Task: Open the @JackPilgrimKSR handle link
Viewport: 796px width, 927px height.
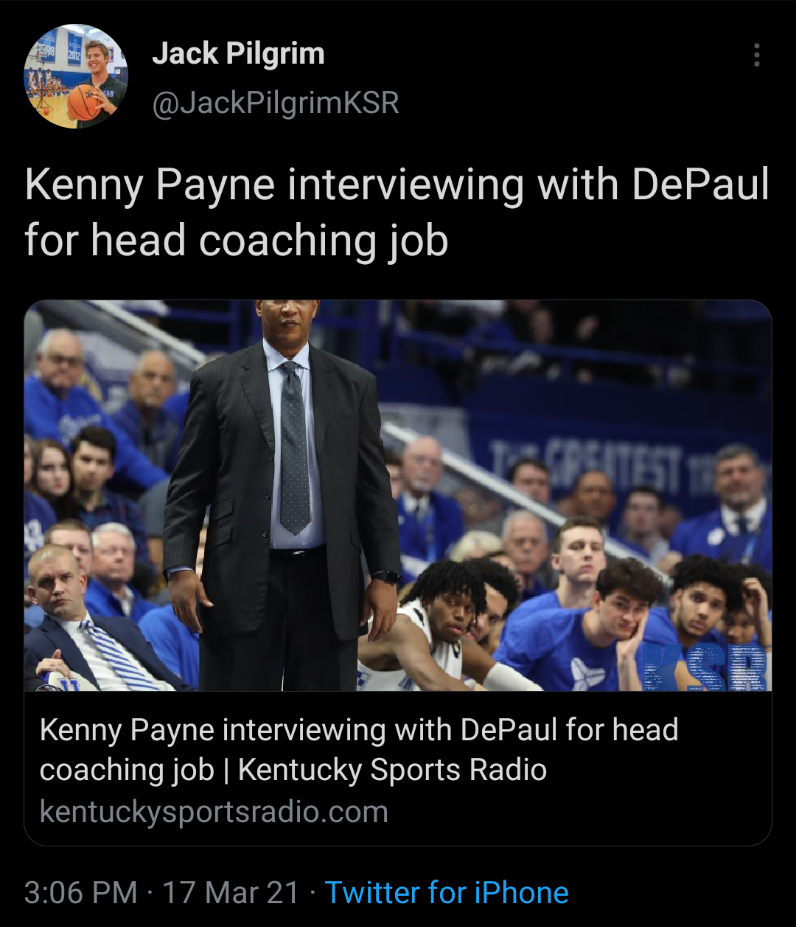Action: coord(275,102)
